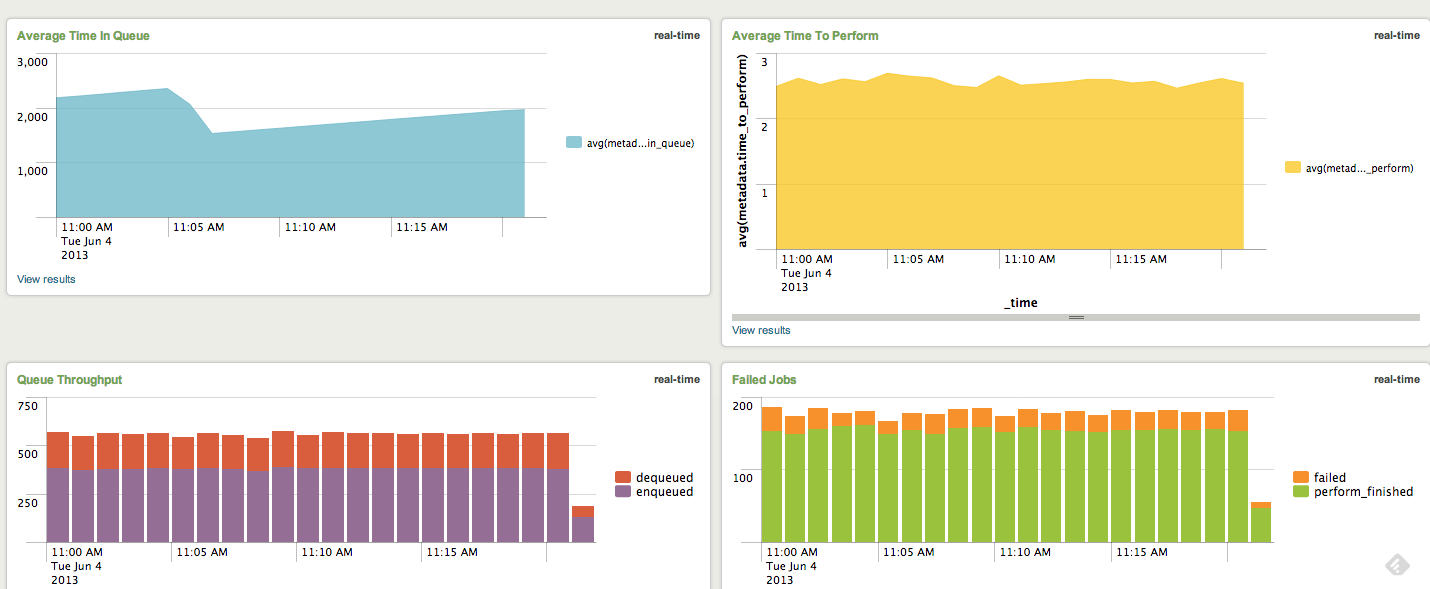Image resolution: width=1430 pixels, height=589 pixels.
Task: Click the 3,000 y-axis value in Average Time In Queue
Action: pyautogui.click(x=32, y=62)
